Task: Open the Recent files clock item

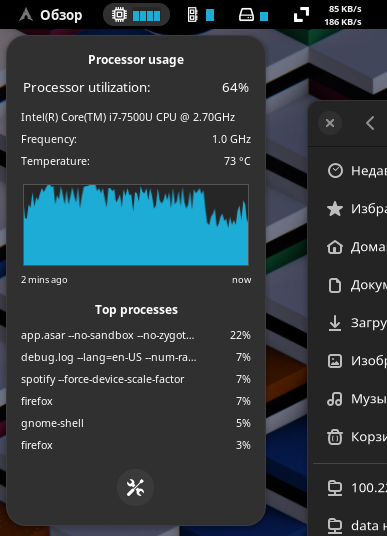Action: [x=356, y=171]
